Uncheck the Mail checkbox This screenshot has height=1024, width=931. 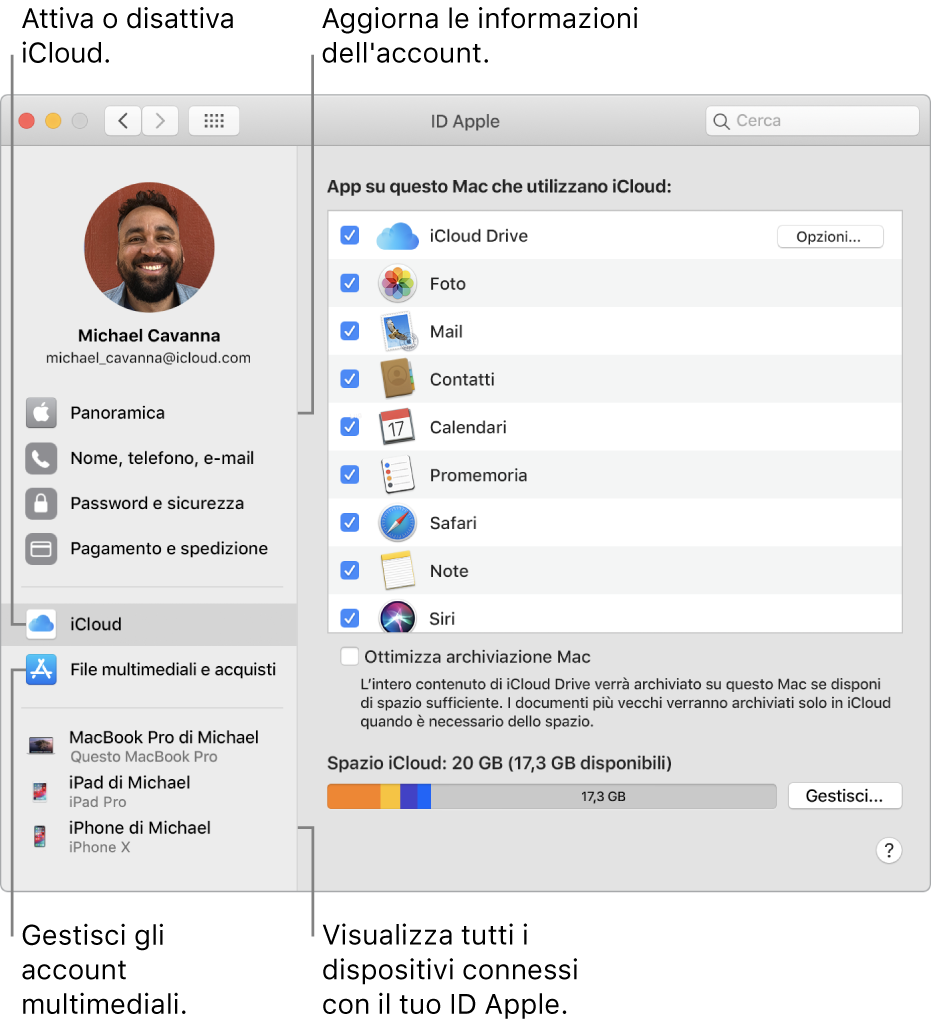click(x=350, y=331)
